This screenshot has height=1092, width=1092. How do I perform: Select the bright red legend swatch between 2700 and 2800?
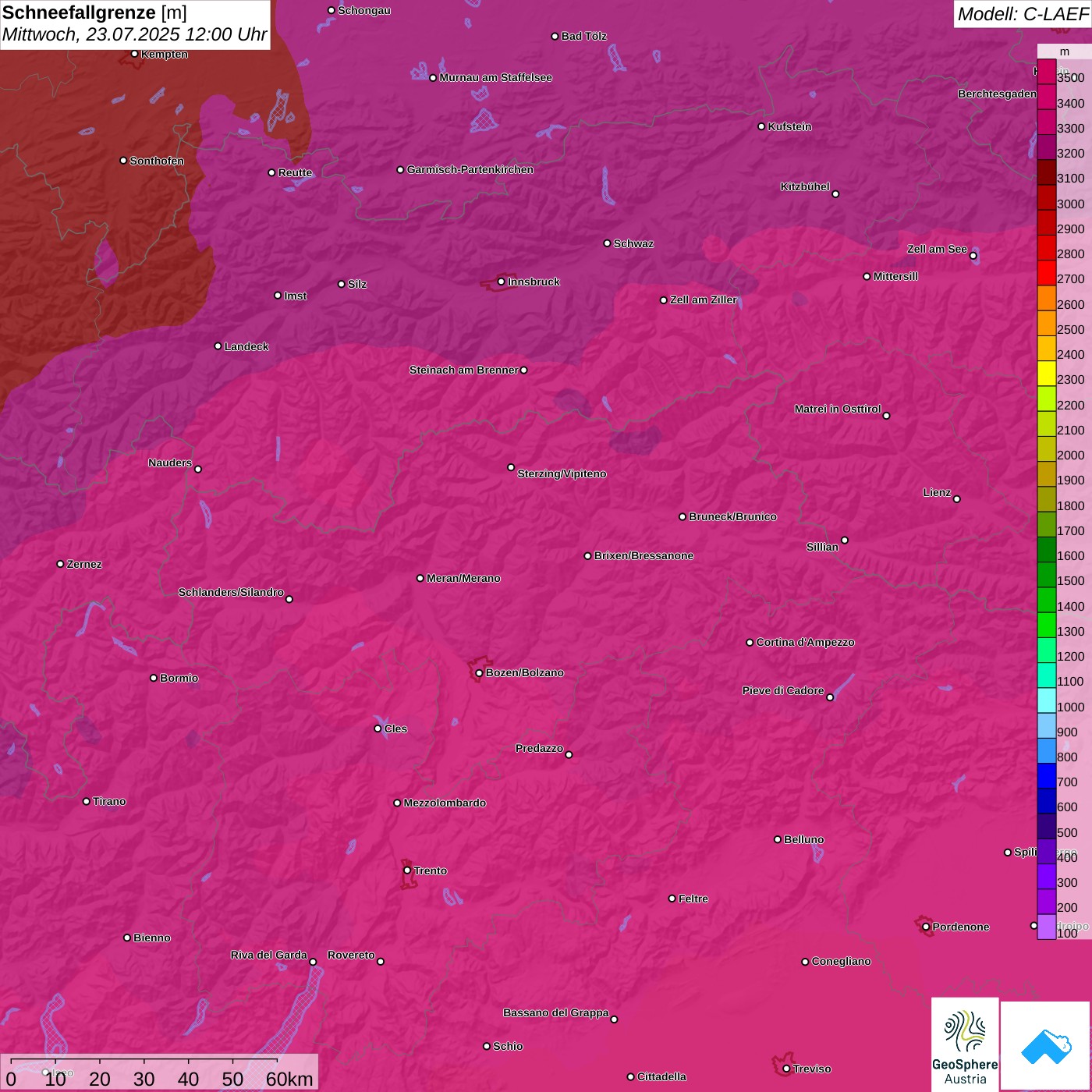click(x=1046, y=272)
